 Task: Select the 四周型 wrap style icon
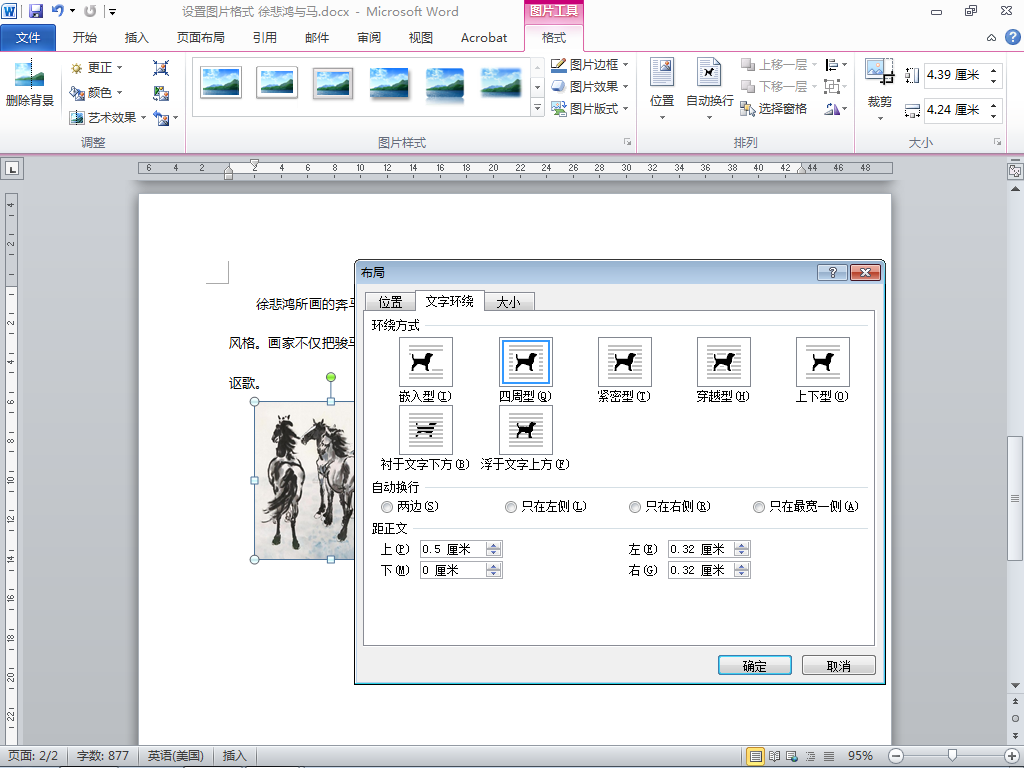point(526,362)
